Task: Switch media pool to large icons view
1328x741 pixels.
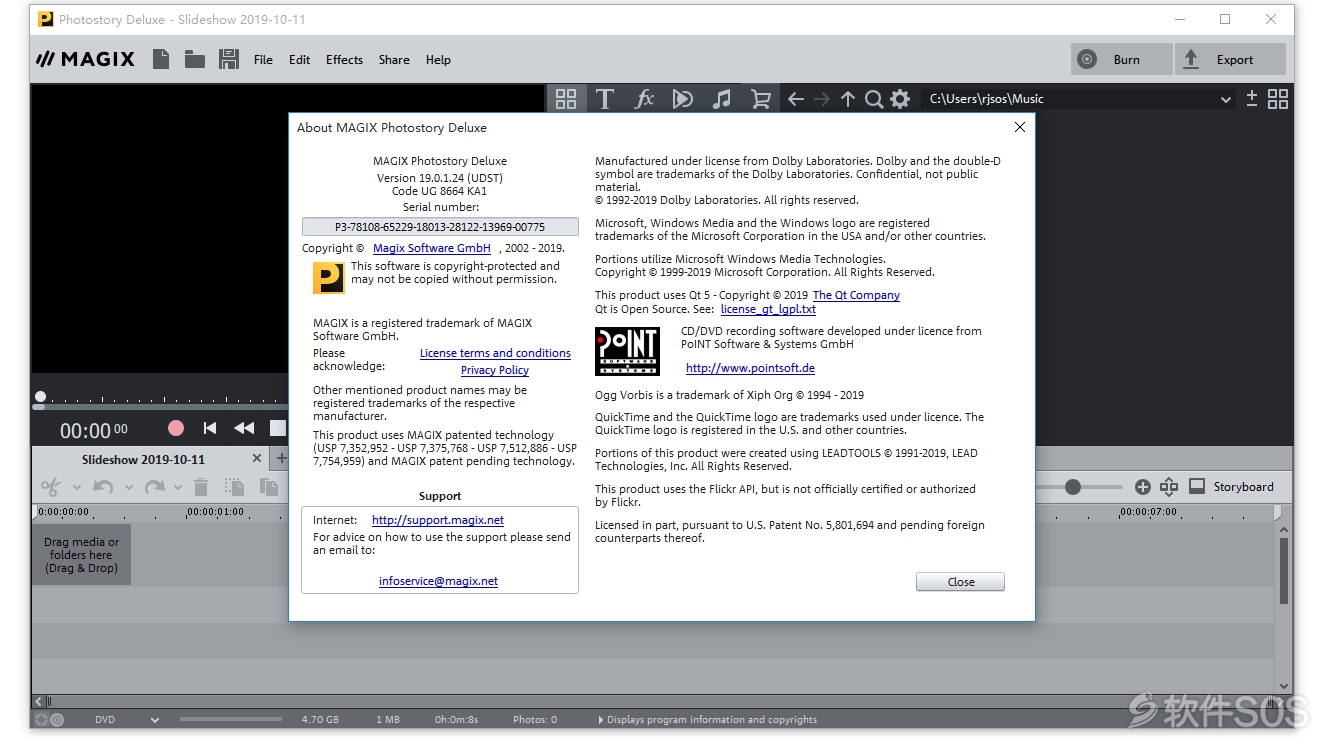Action: point(1278,98)
